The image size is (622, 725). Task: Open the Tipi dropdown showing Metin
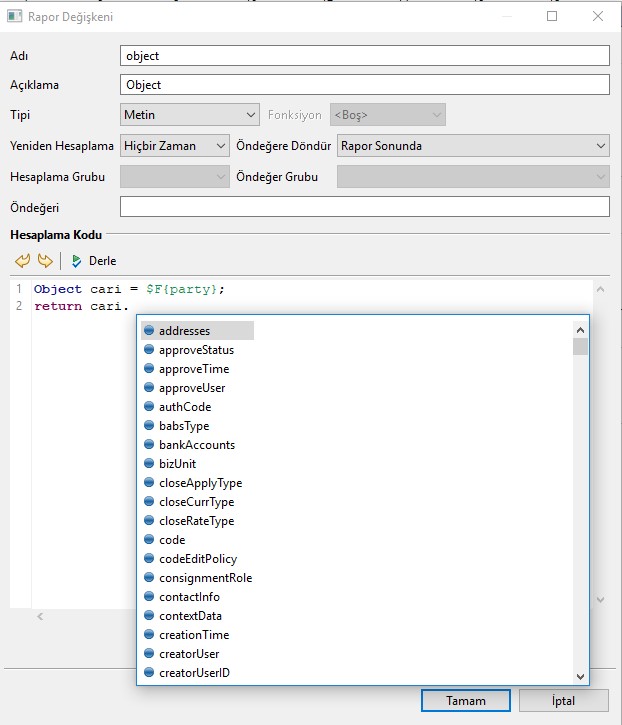point(189,115)
